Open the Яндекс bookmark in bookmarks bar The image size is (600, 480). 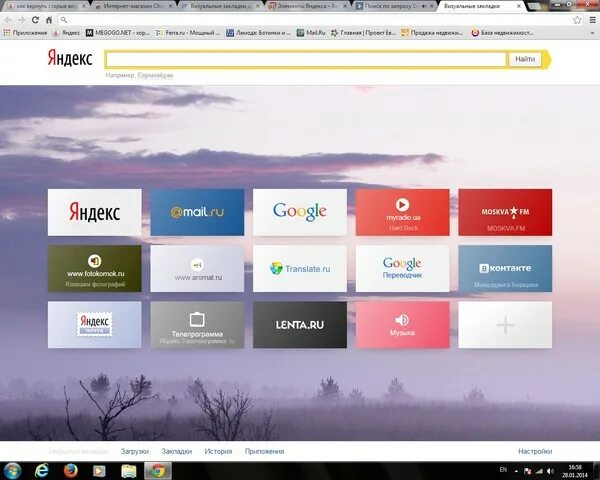67,33
